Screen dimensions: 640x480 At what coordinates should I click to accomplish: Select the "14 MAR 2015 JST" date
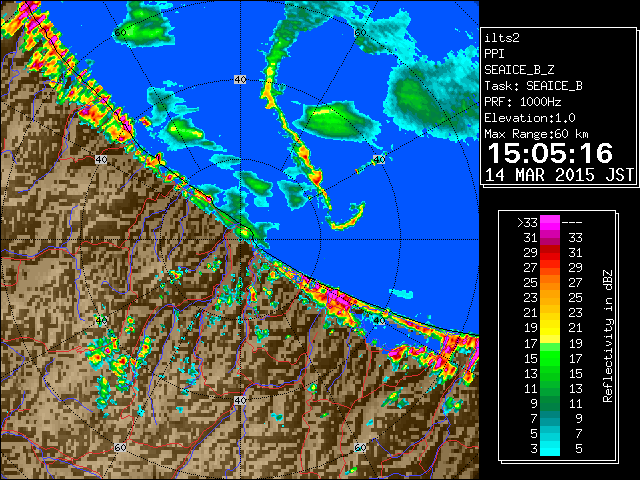559,175
